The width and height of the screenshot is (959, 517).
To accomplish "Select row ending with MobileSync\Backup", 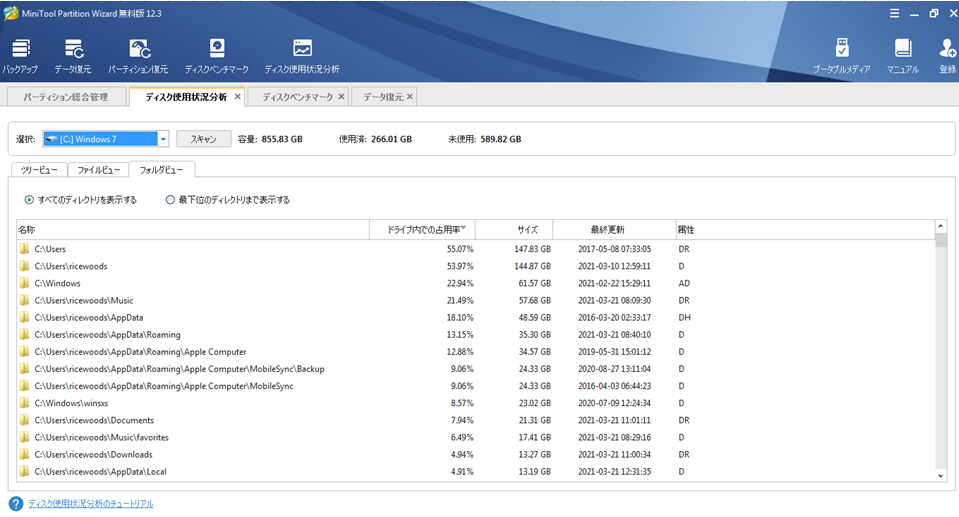I will [476, 369].
